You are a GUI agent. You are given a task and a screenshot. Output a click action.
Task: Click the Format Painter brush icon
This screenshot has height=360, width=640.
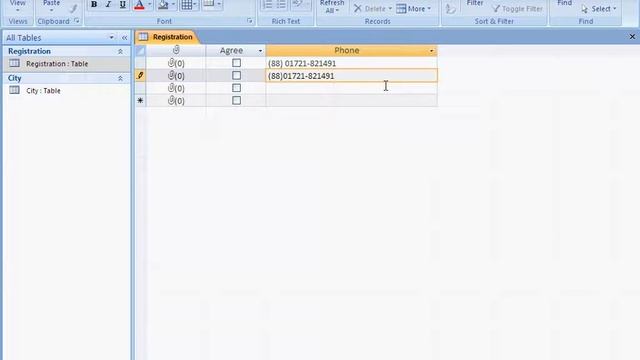pos(73,8)
